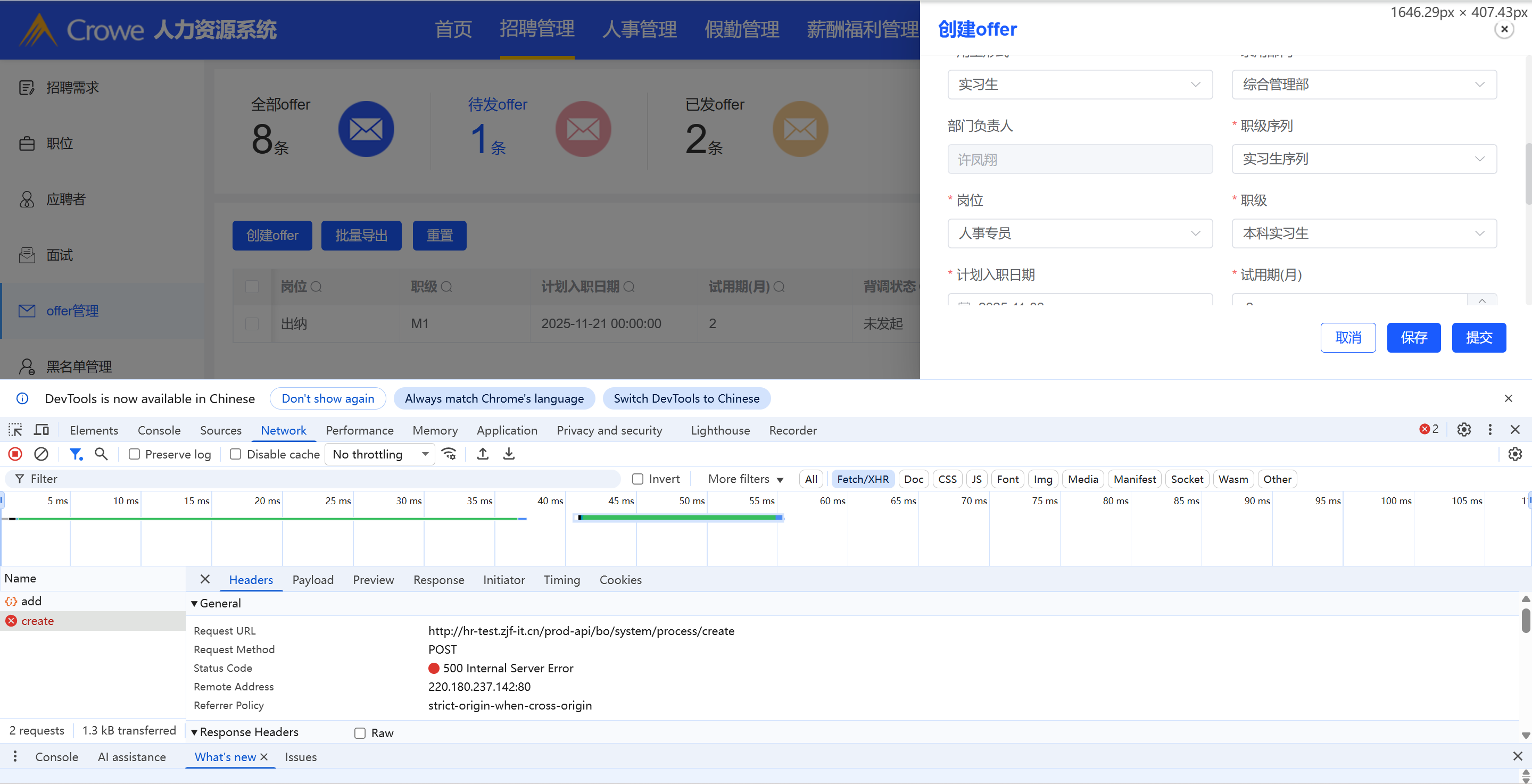Tick the Invert filter checkbox

tap(637, 479)
